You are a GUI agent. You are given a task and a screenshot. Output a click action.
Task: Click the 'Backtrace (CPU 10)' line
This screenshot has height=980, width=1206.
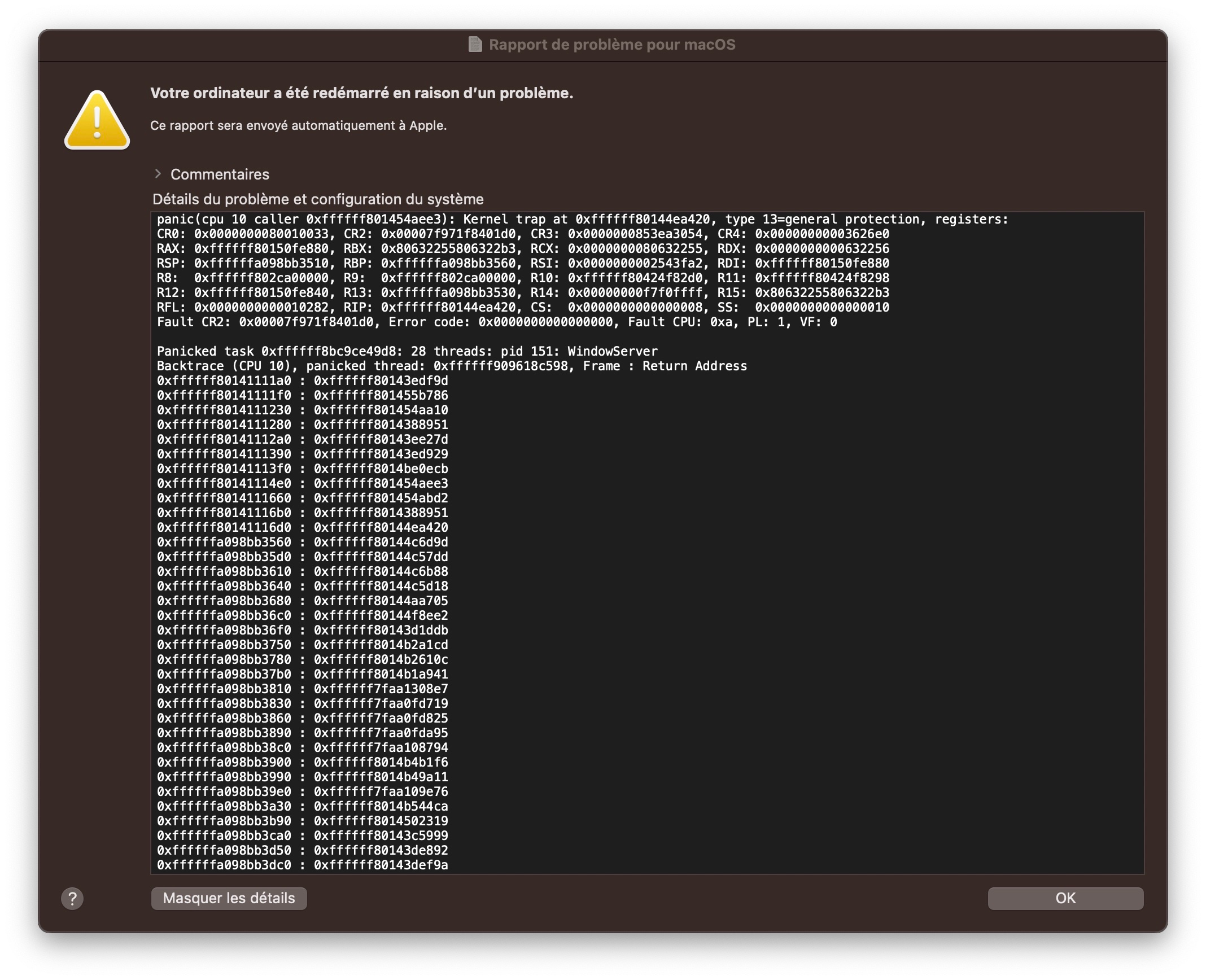(x=452, y=366)
